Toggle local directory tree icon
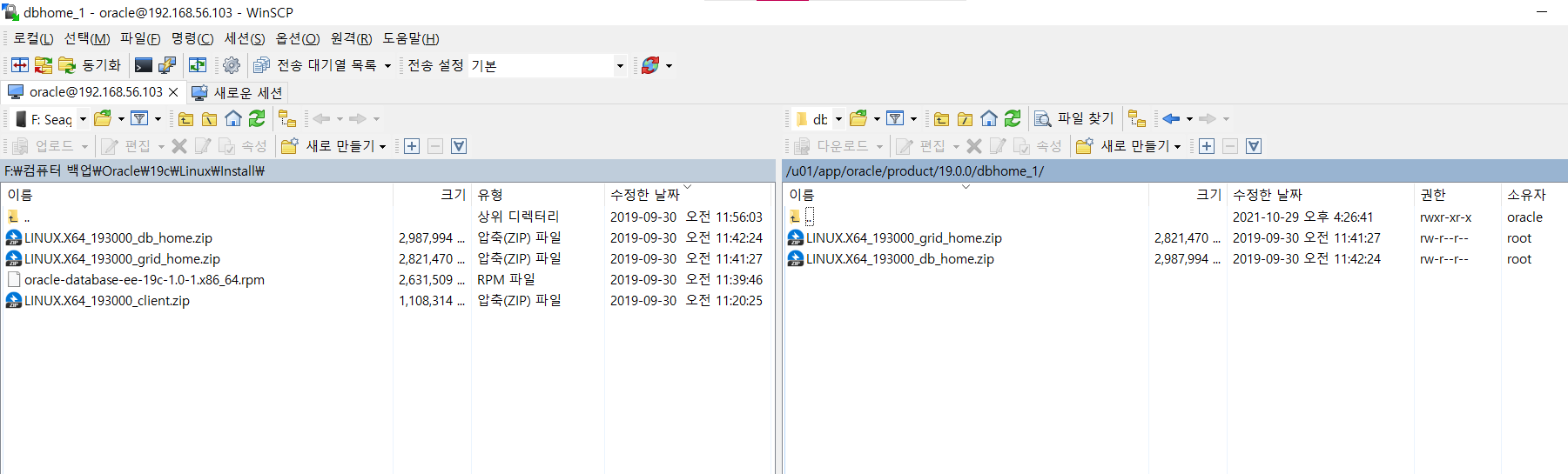This screenshot has height=474, width=1568. click(287, 119)
